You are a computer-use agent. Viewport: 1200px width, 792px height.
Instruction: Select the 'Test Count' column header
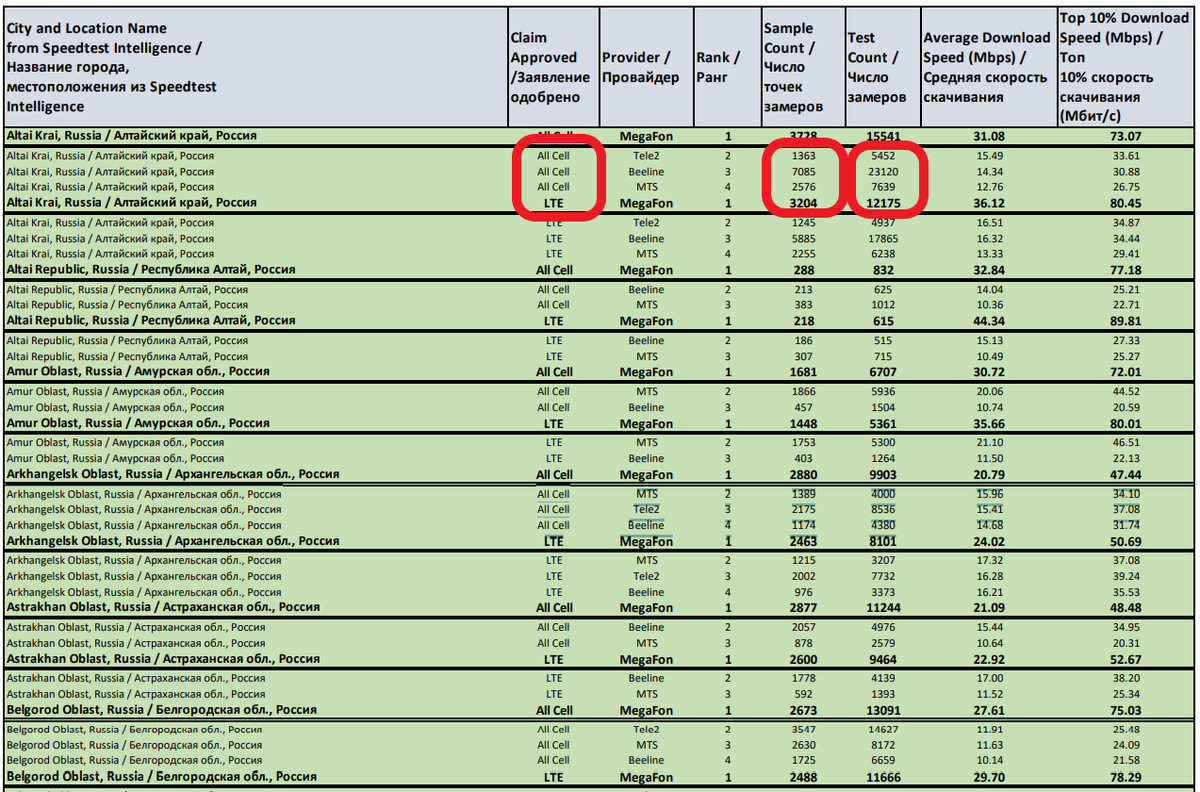tap(882, 67)
